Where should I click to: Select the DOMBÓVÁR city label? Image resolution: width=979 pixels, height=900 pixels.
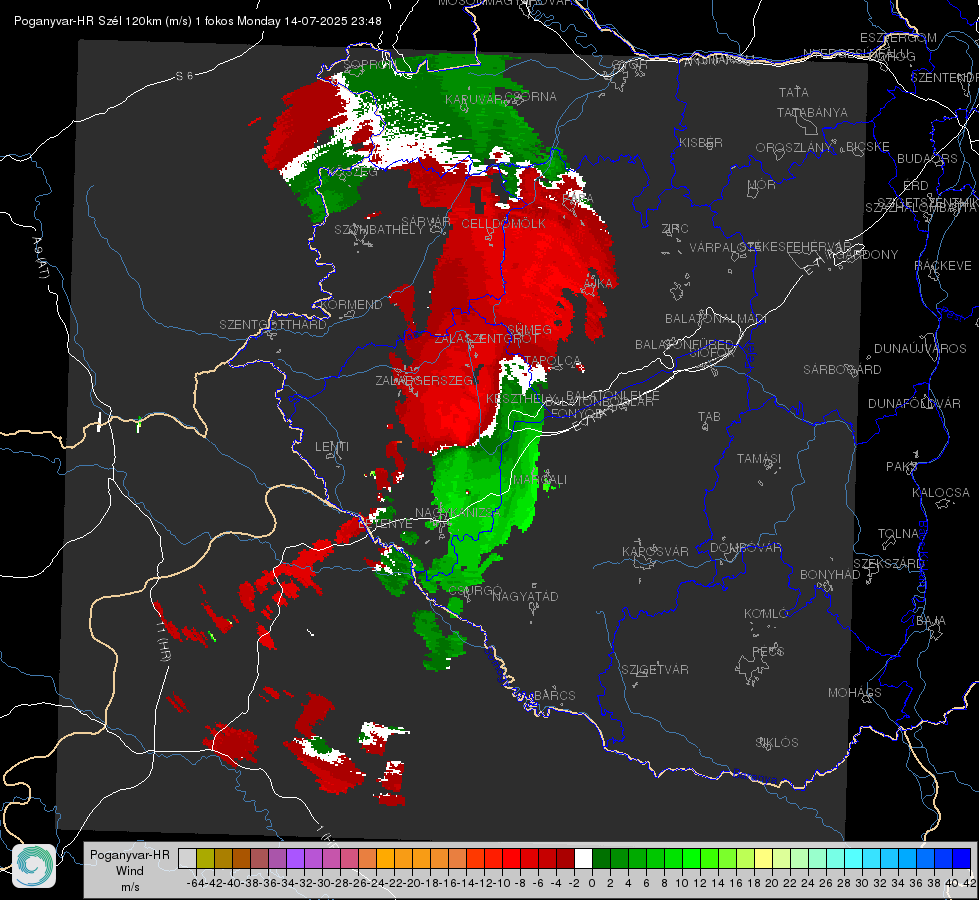pos(745,548)
